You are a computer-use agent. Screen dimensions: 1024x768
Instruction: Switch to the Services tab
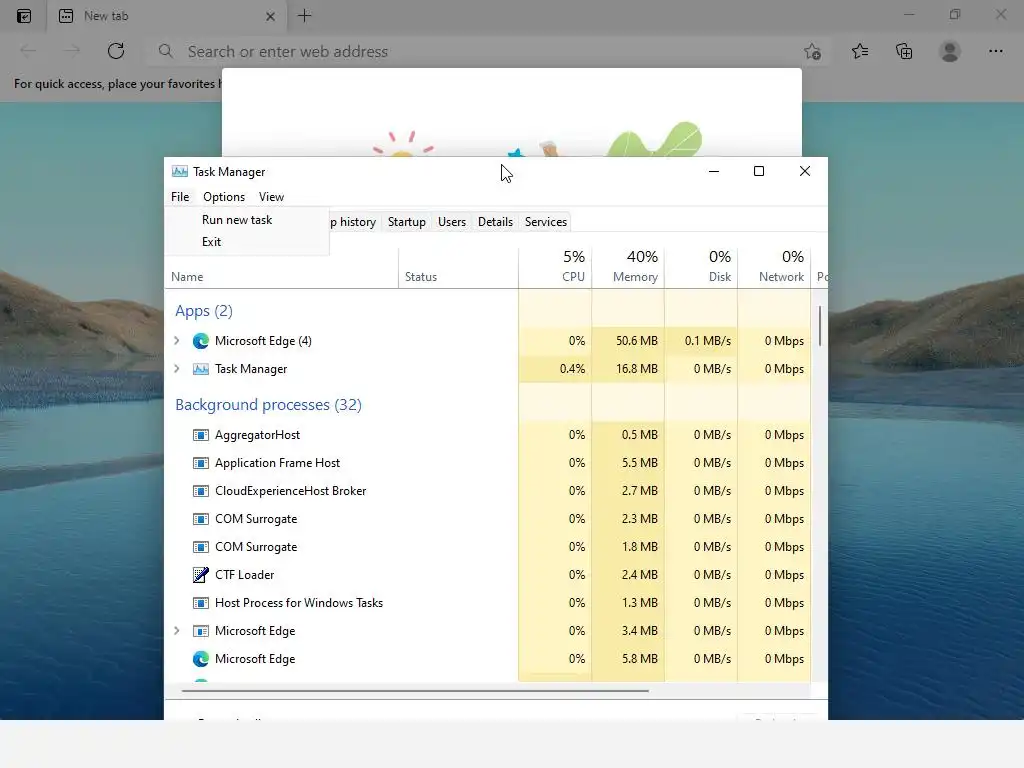546,222
